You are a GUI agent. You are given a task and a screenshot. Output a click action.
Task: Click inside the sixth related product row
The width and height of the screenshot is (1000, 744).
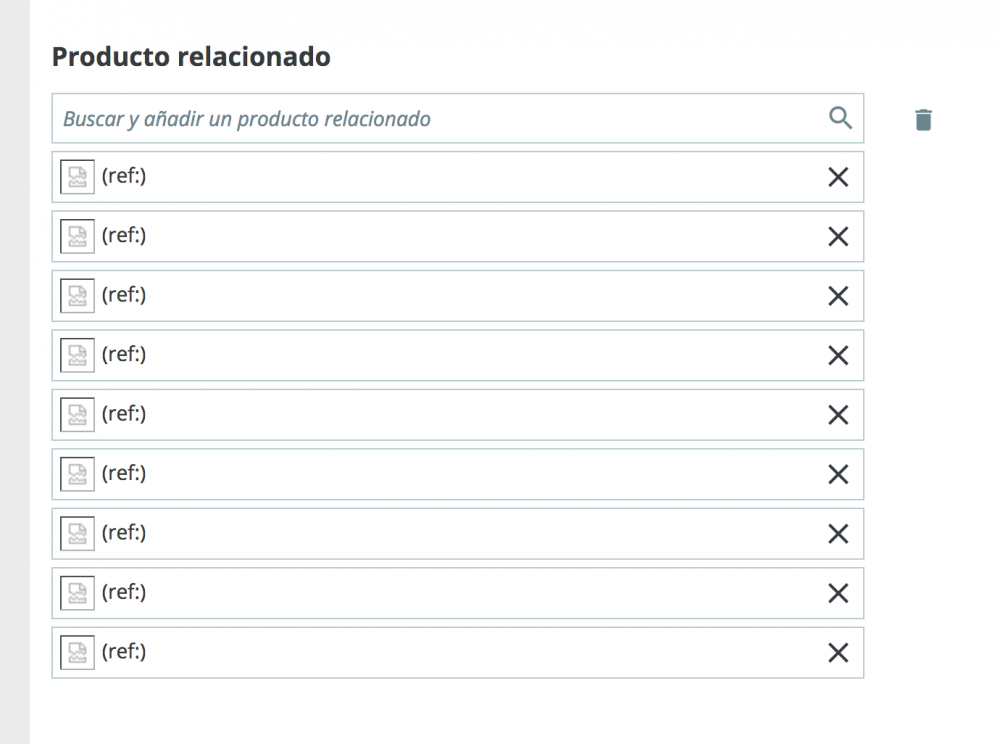(x=450, y=474)
